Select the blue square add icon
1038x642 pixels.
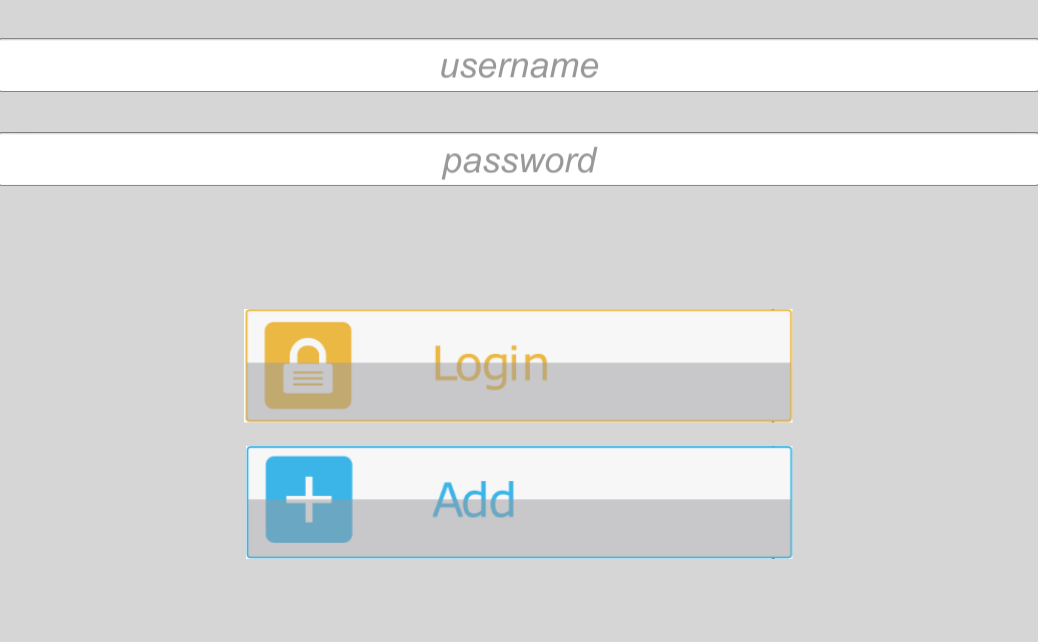[309, 500]
